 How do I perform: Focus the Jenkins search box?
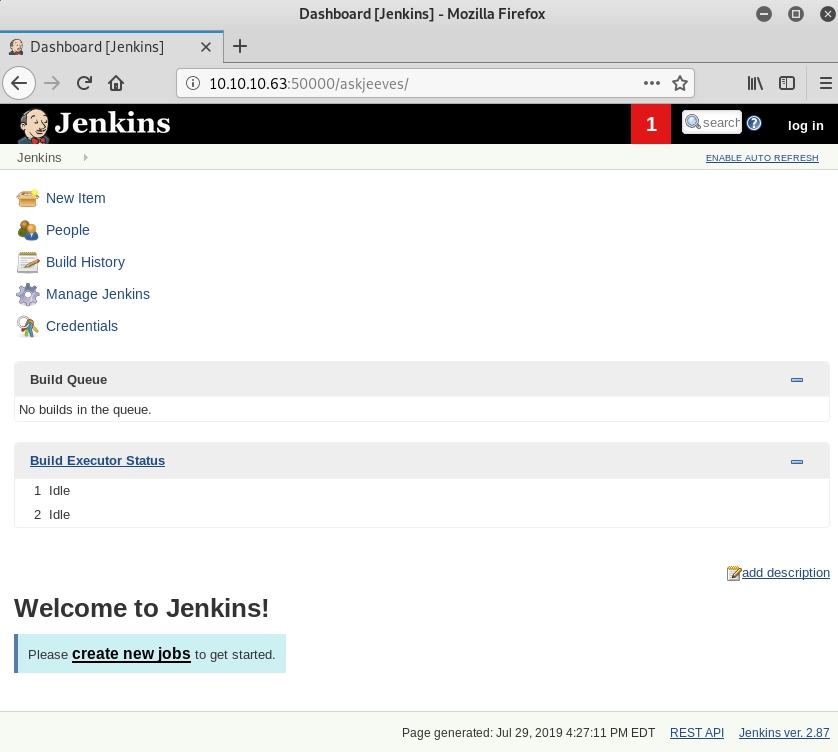711,122
